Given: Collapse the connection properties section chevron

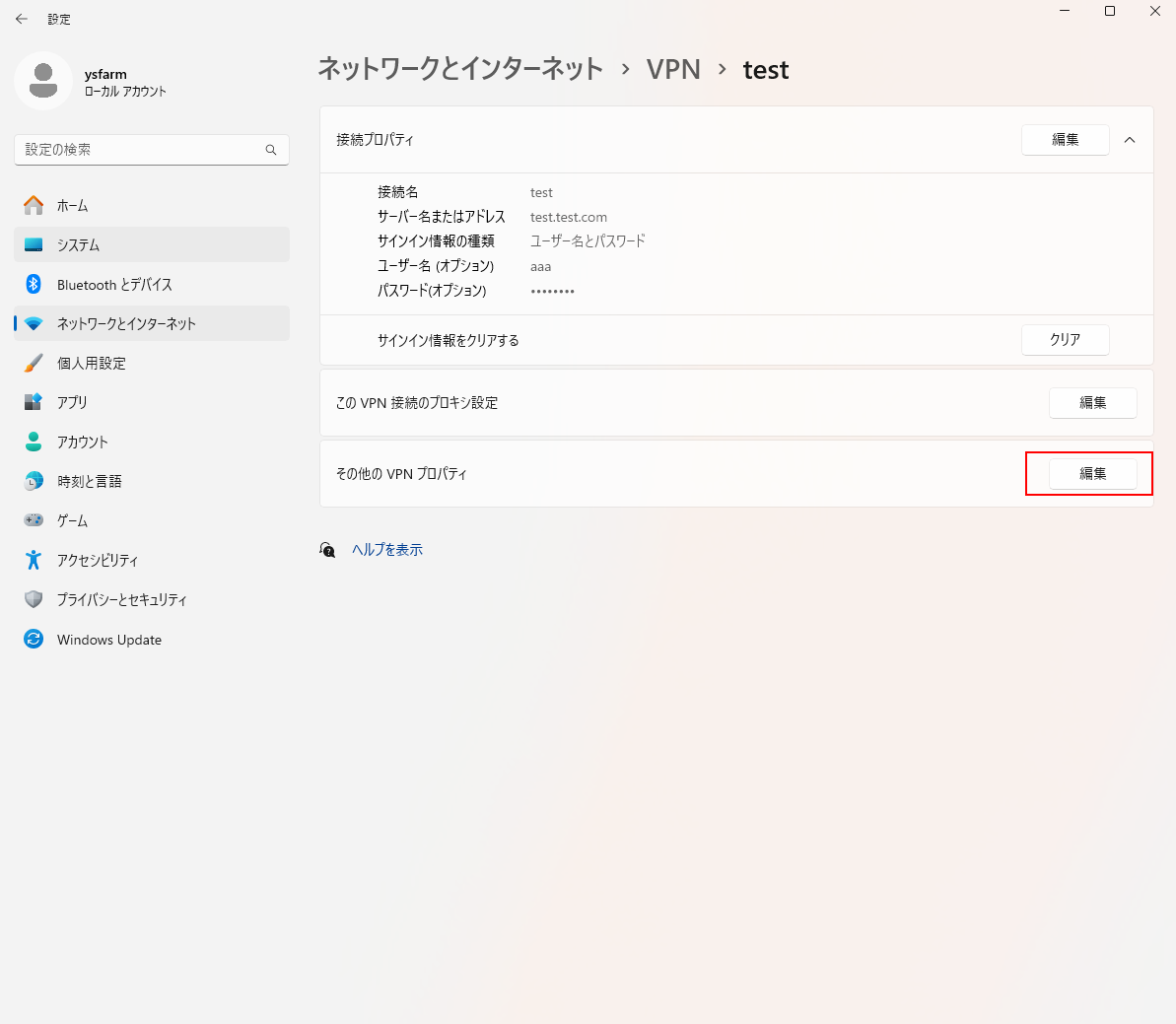Looking at the screenshot, I should (x=1130, y=140).
